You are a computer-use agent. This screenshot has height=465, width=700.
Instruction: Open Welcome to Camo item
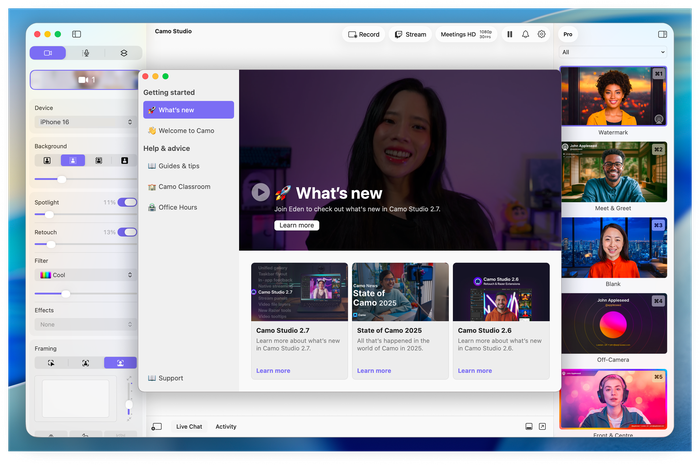(x=188, y=130)
